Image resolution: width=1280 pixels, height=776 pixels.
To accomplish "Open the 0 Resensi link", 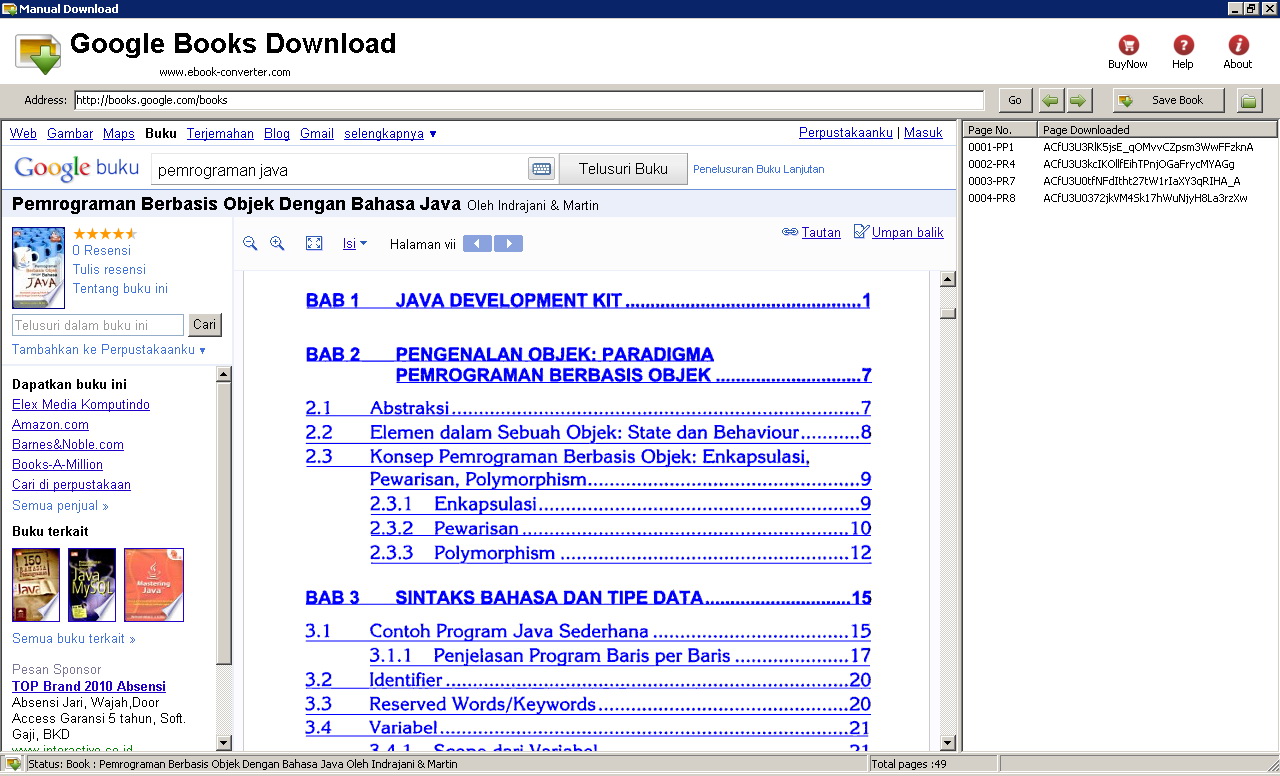I will click(102, 251).
